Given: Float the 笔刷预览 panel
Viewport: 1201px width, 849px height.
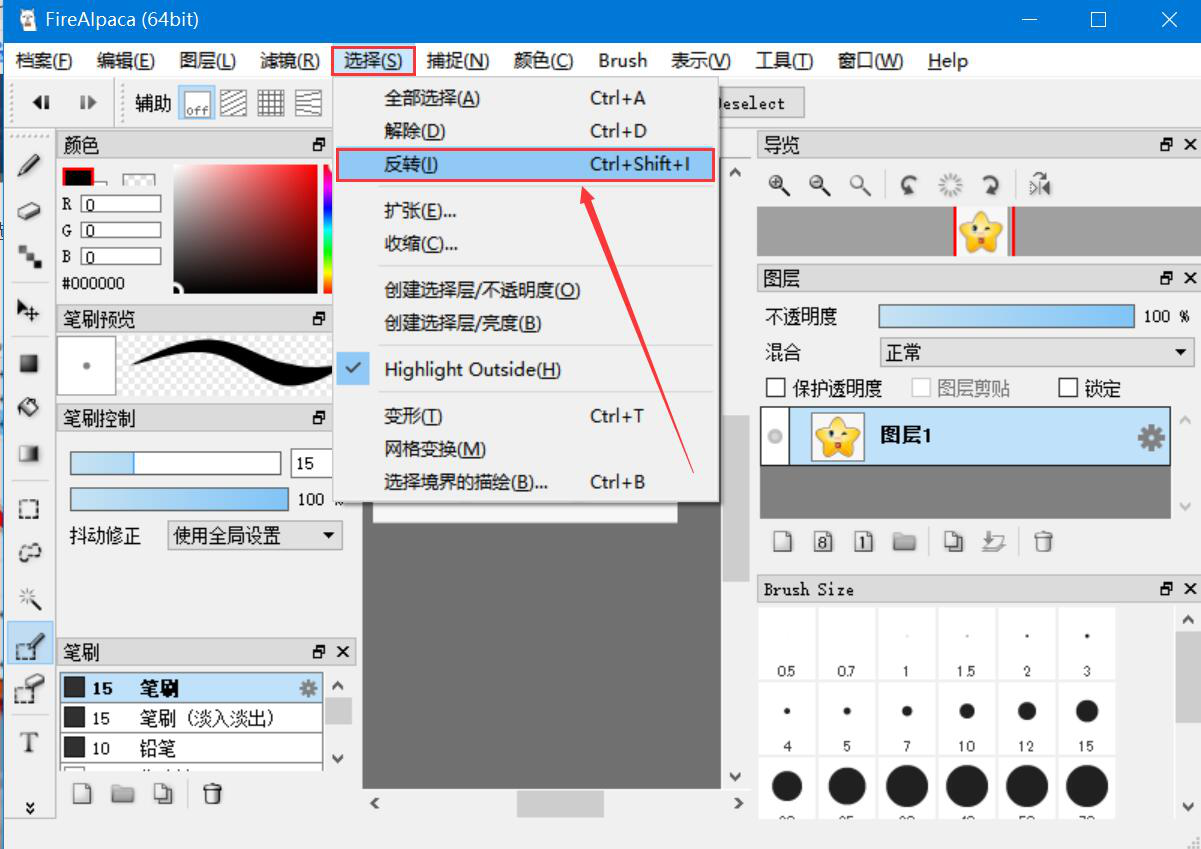Looking at the screenshot, I should (x=319, y=319).
